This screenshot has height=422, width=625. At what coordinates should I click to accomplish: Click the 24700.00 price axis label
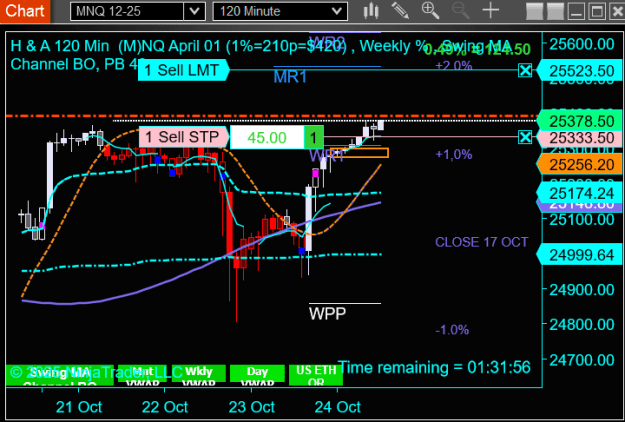(x=582, y=360)
